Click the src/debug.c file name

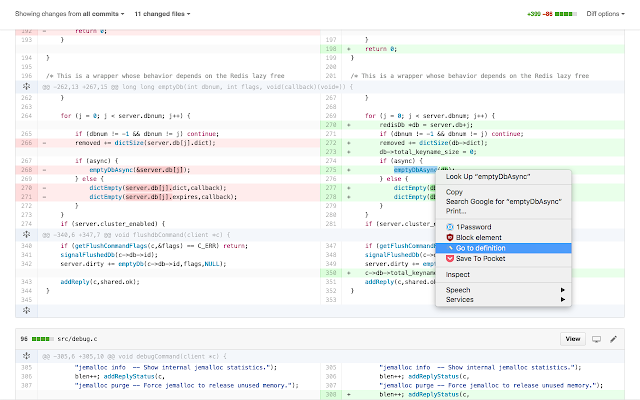tap(77, 339)
